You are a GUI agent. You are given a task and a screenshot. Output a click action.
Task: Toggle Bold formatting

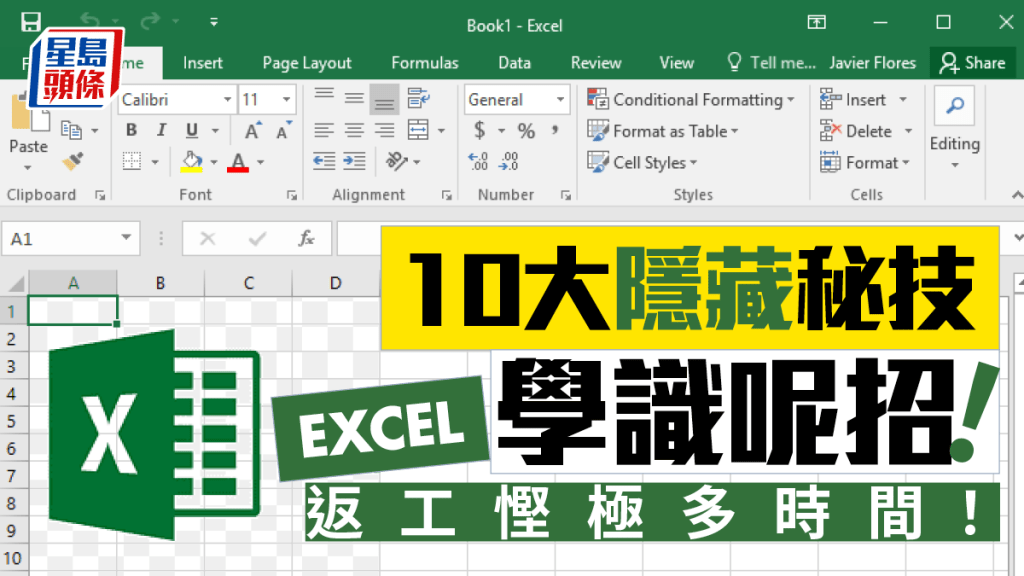(x=131, y=130)
